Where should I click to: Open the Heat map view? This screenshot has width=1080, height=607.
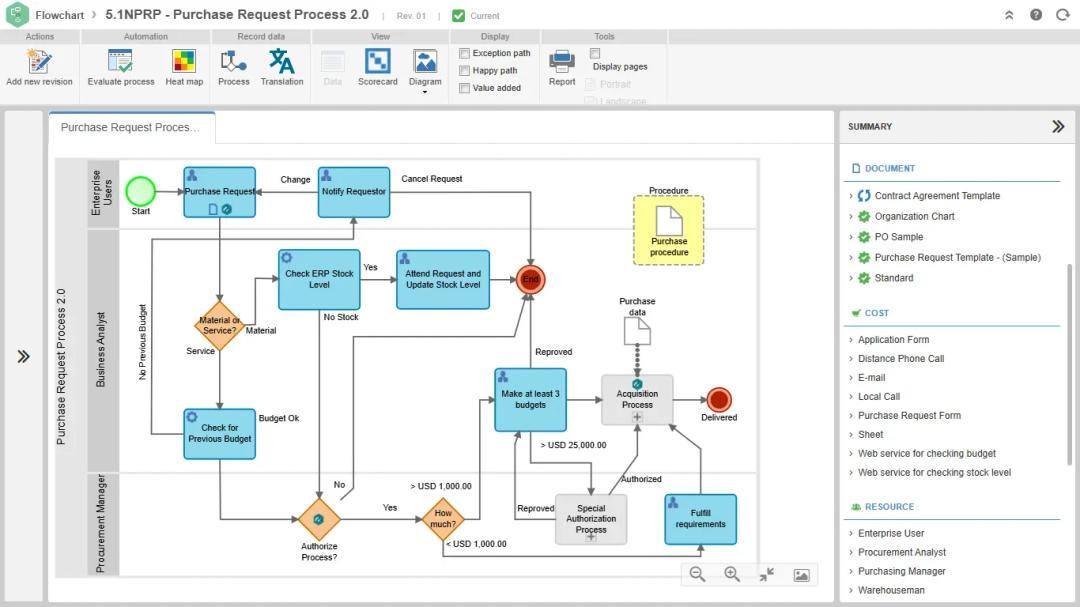(x=184, y=63)
